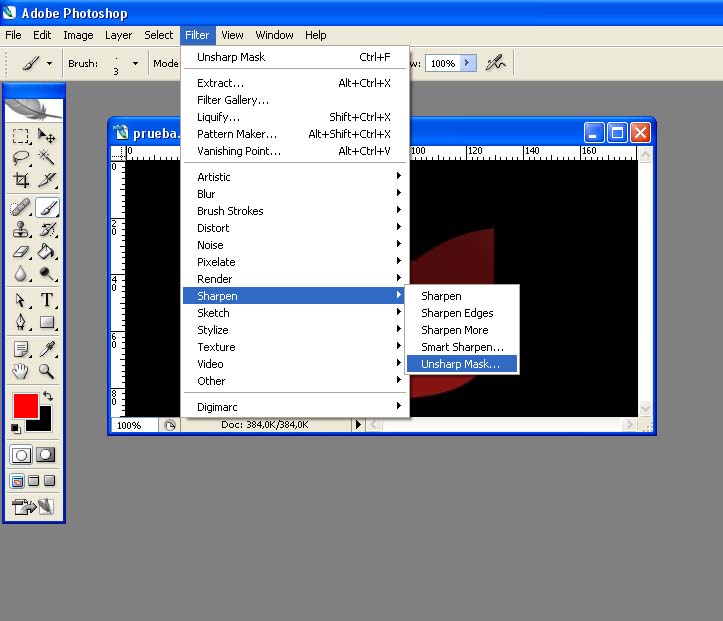Choose Smart Sharpen filter
The image size is (723, 621).
coord(462,347)
